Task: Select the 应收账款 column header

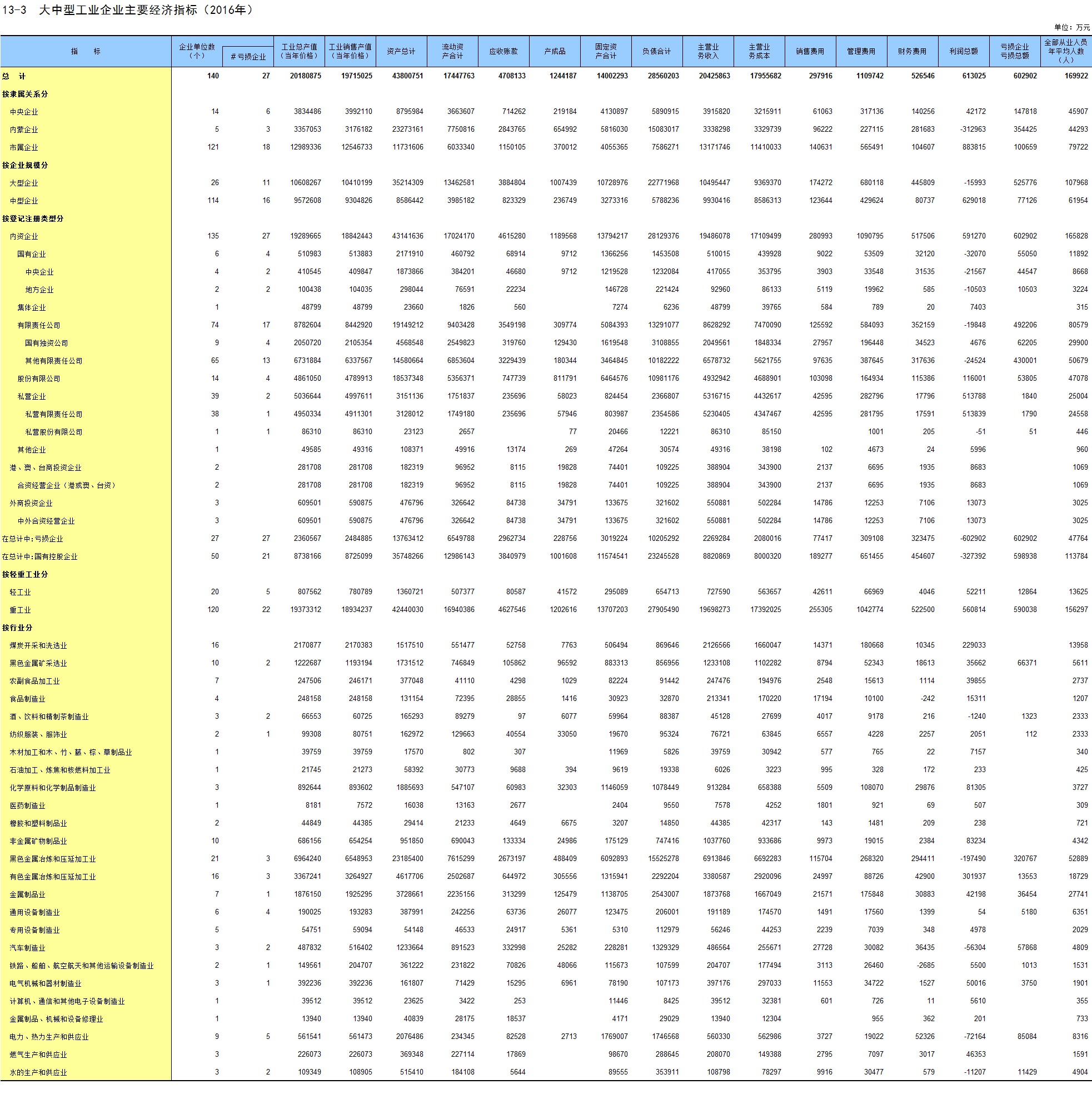Action: coord(503,51)
